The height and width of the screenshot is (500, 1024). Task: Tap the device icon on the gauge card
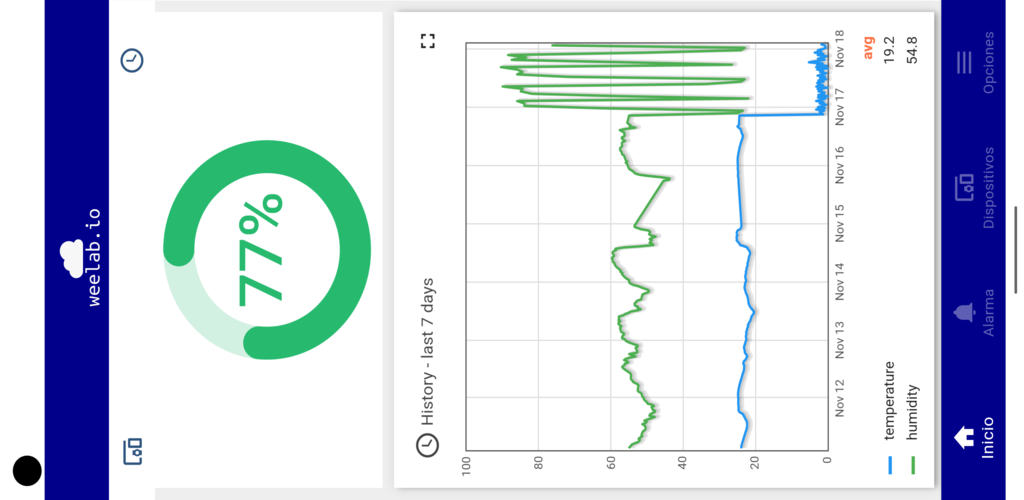[x=131, y=451]
